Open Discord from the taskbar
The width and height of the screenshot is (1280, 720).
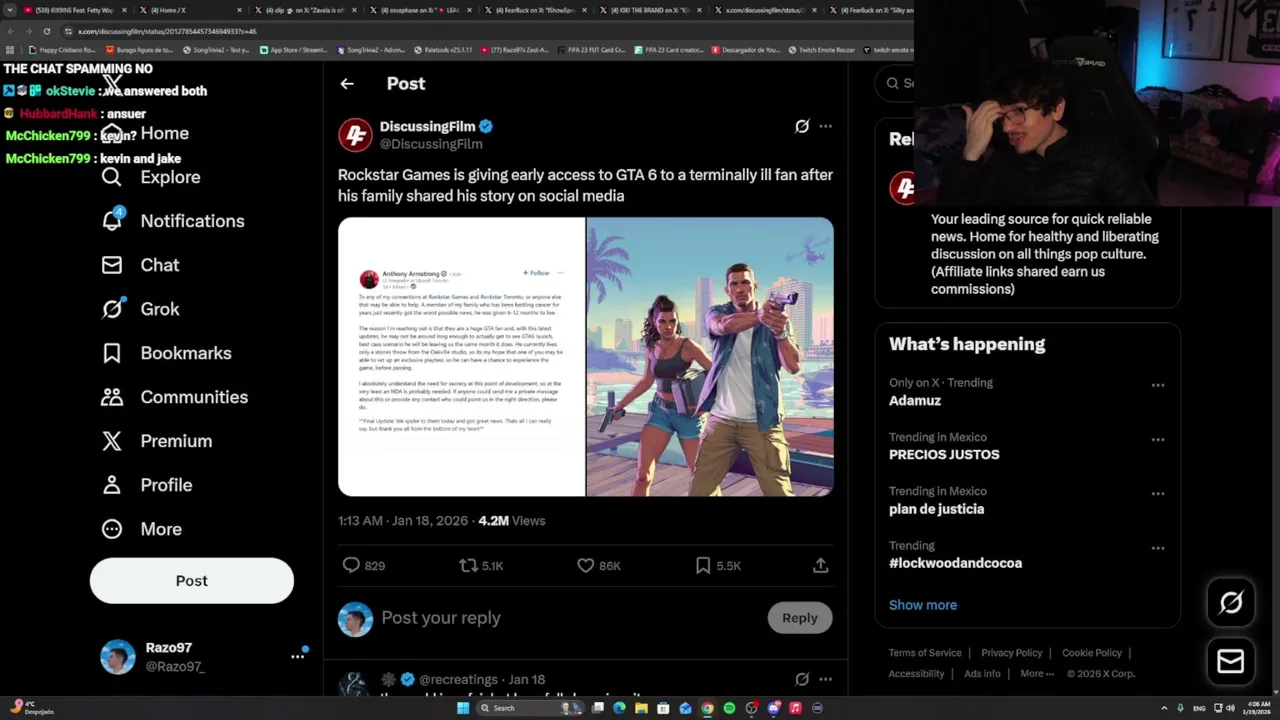pyautogui.click(x=773, y=708)
